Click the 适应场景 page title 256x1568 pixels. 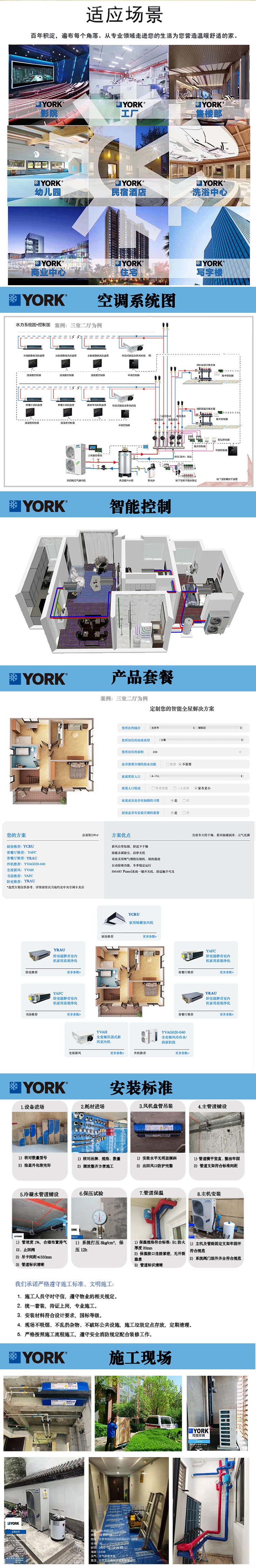(x=124, y=15)
